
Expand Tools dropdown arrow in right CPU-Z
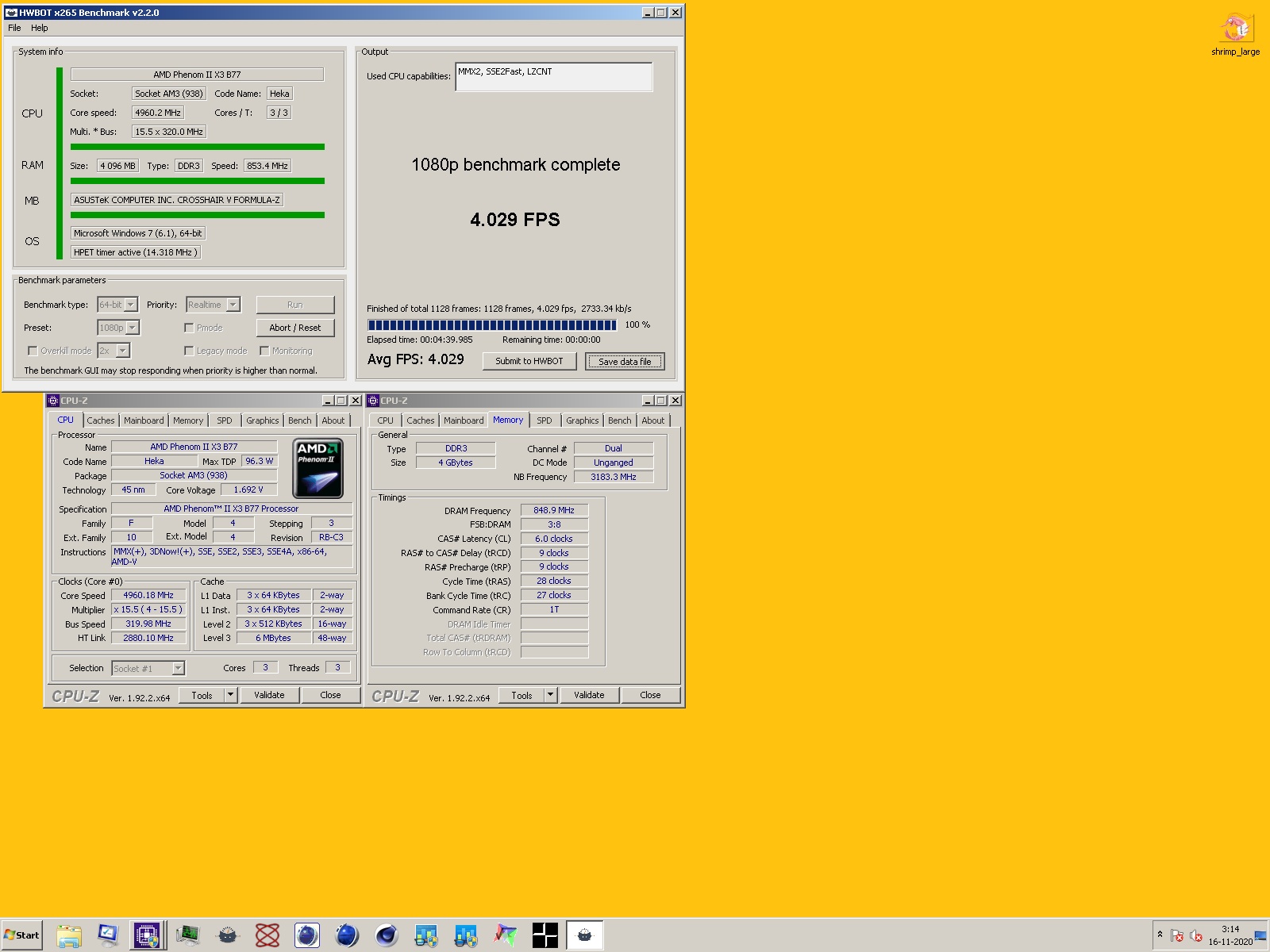[551, 695]
